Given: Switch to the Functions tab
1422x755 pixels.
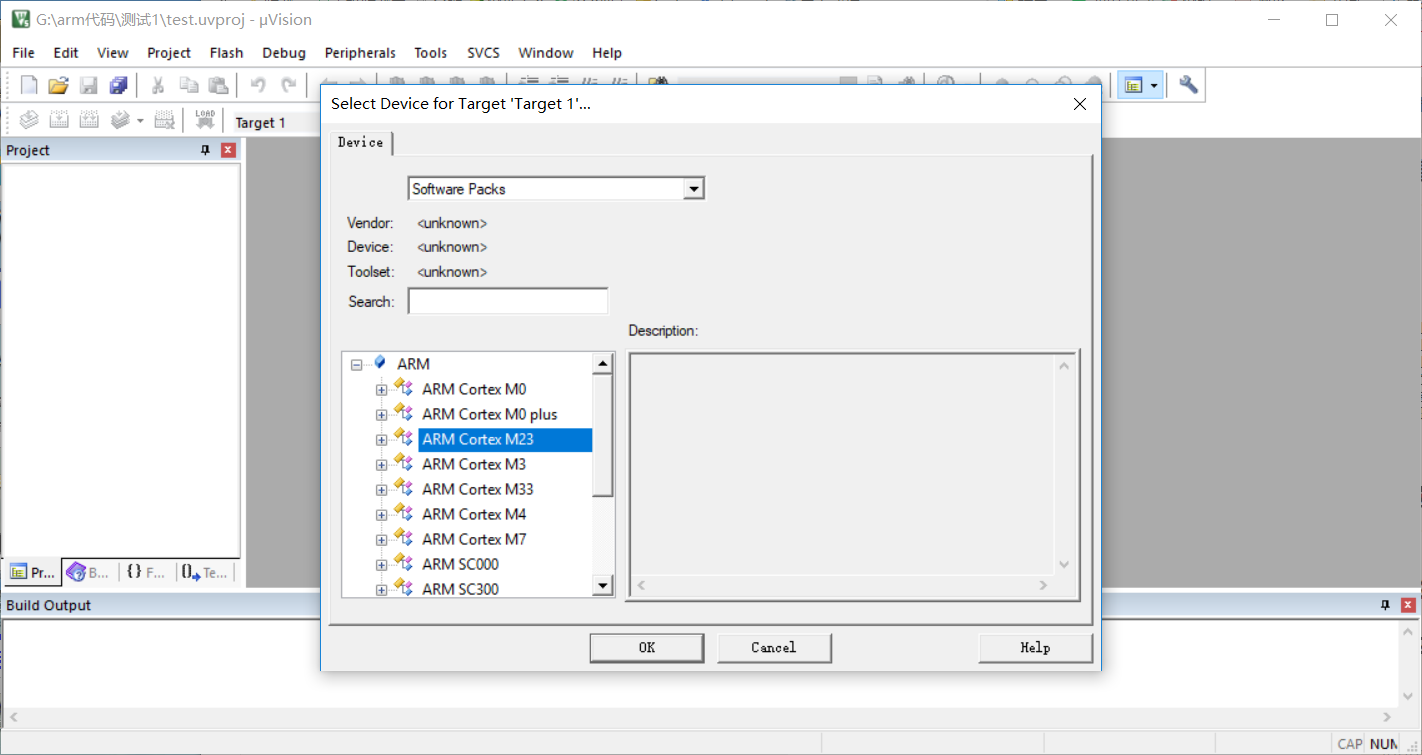Looking at the screenshot, I should tap(145, 572).
